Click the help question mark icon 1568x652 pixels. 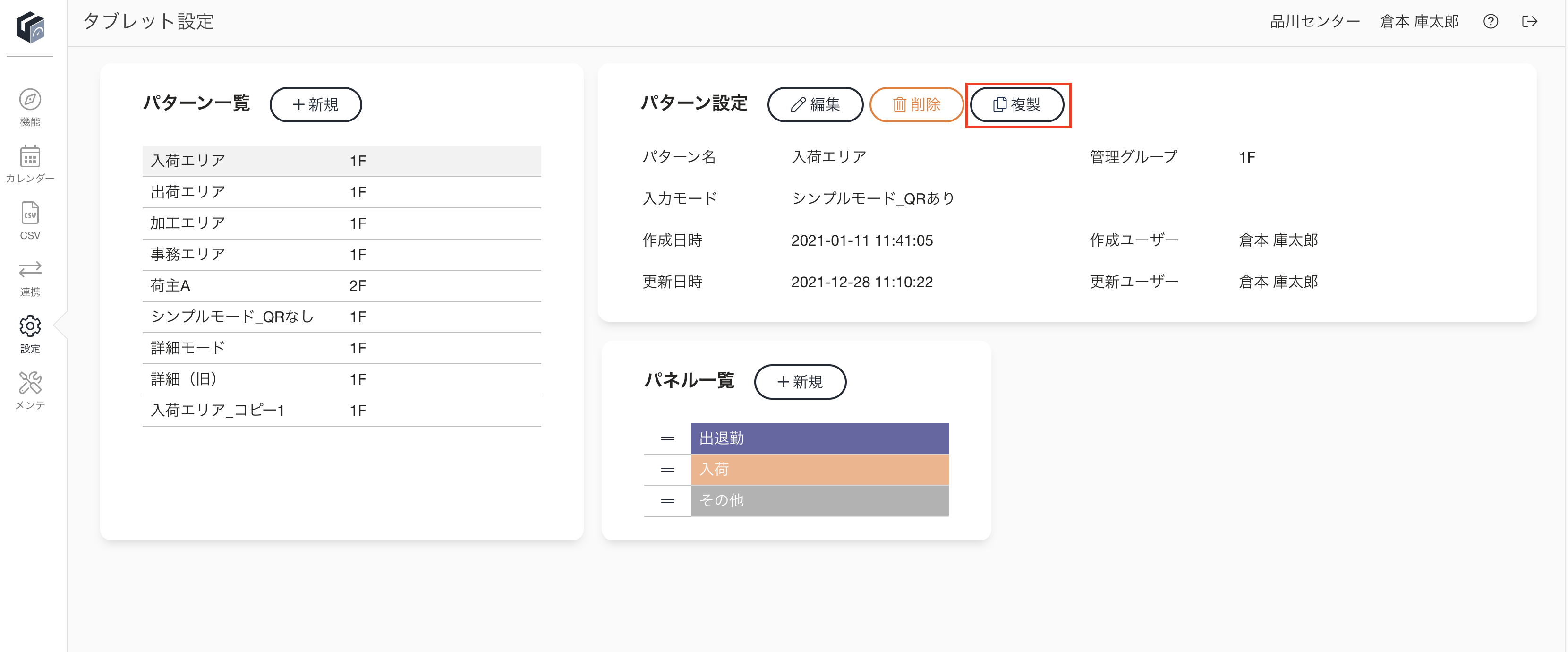point(1490,21)
